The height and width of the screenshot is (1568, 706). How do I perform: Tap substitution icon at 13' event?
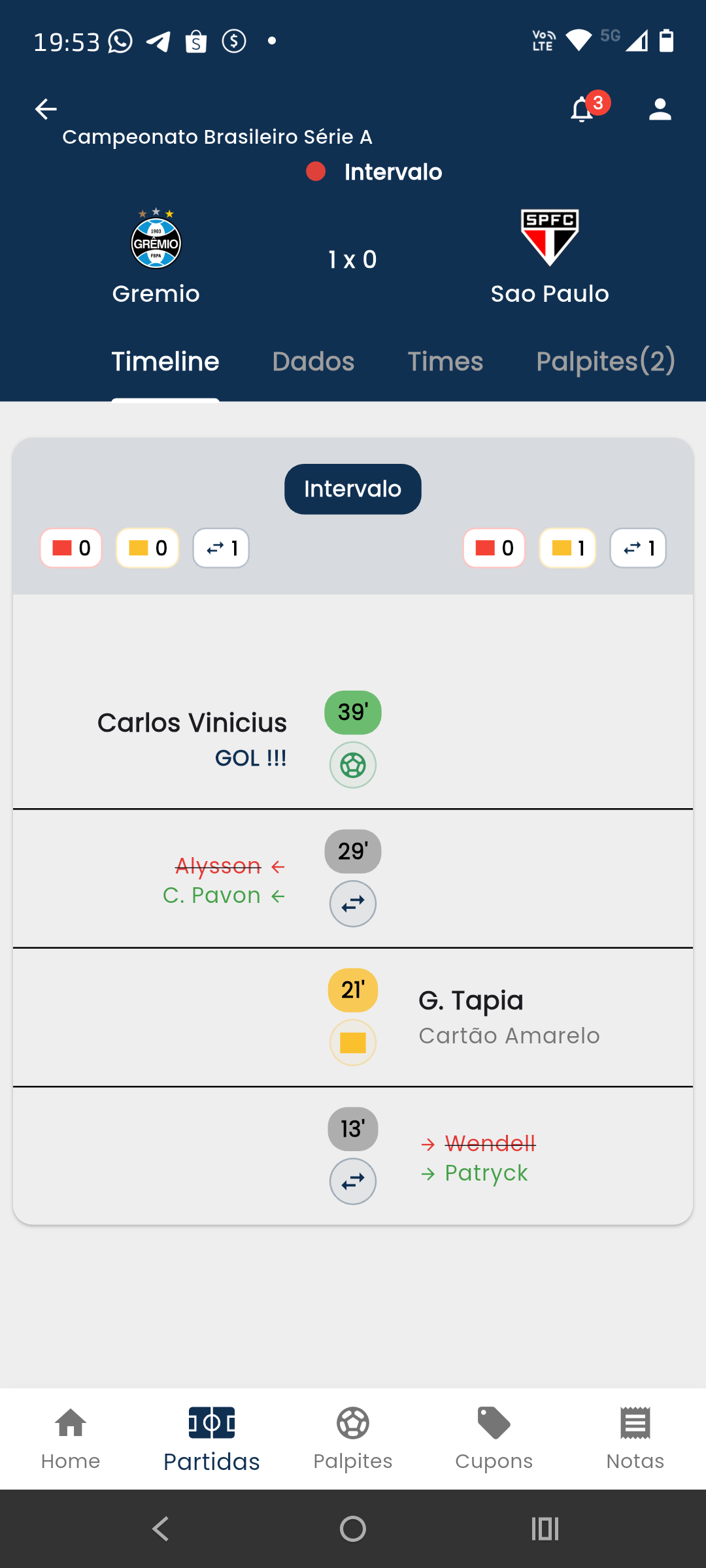[x=353, y=1181]
